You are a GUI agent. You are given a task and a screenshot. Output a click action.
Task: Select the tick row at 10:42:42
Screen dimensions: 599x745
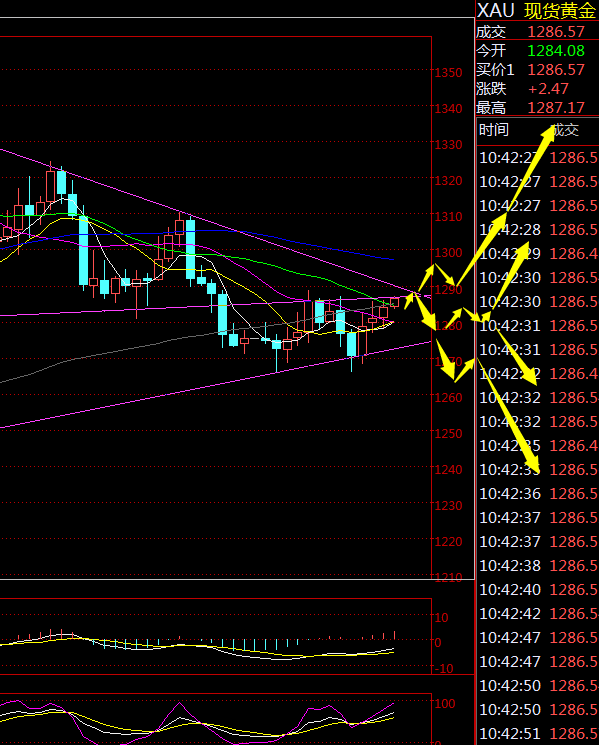tap(538, 614)
